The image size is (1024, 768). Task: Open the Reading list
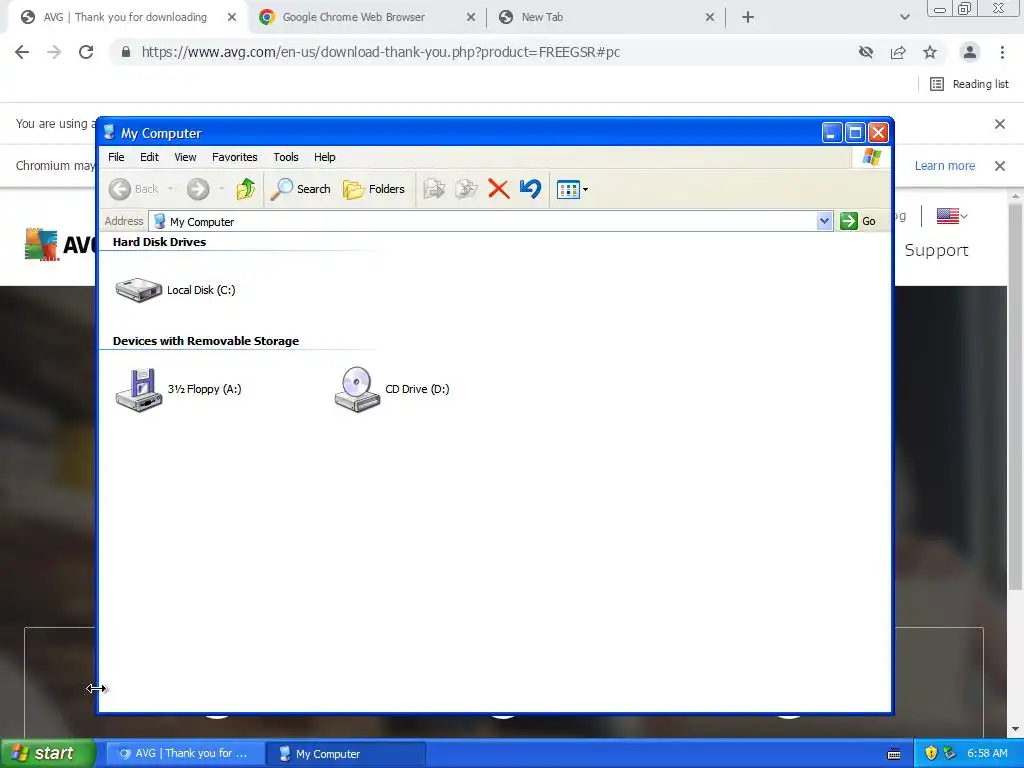coord(969,84)
